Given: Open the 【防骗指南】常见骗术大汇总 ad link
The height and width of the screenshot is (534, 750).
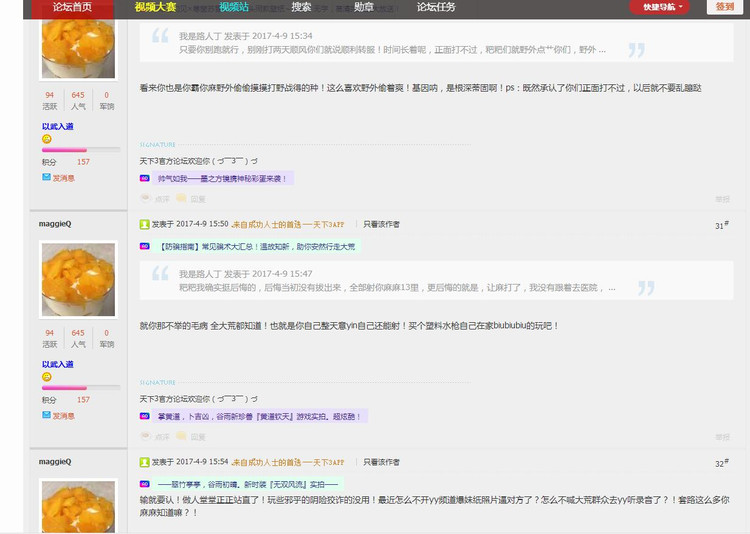Looking at the screenshot, I should point(257,246).
